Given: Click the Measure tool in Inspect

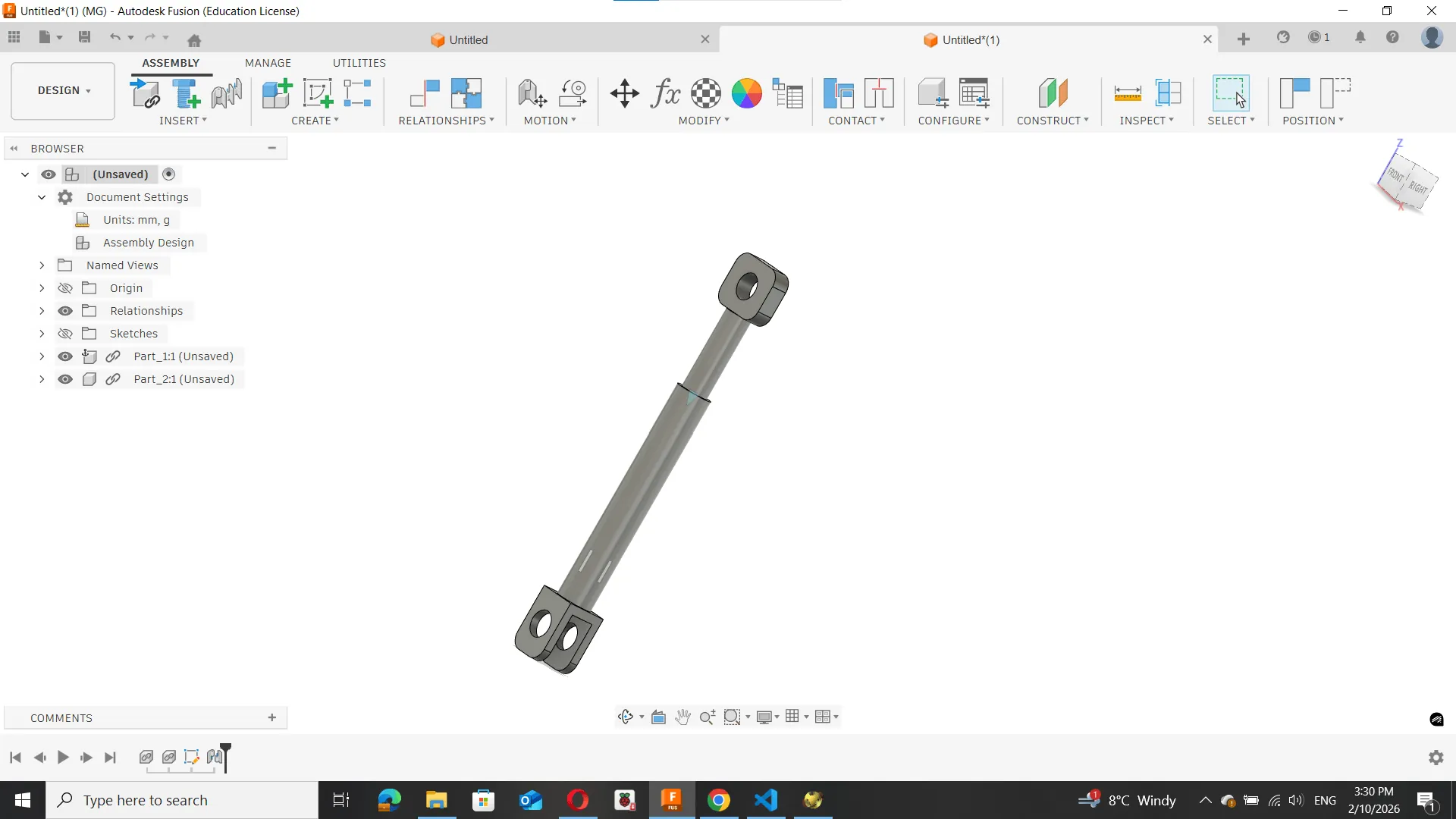Looking at the screenshot, I should 1128,93.
